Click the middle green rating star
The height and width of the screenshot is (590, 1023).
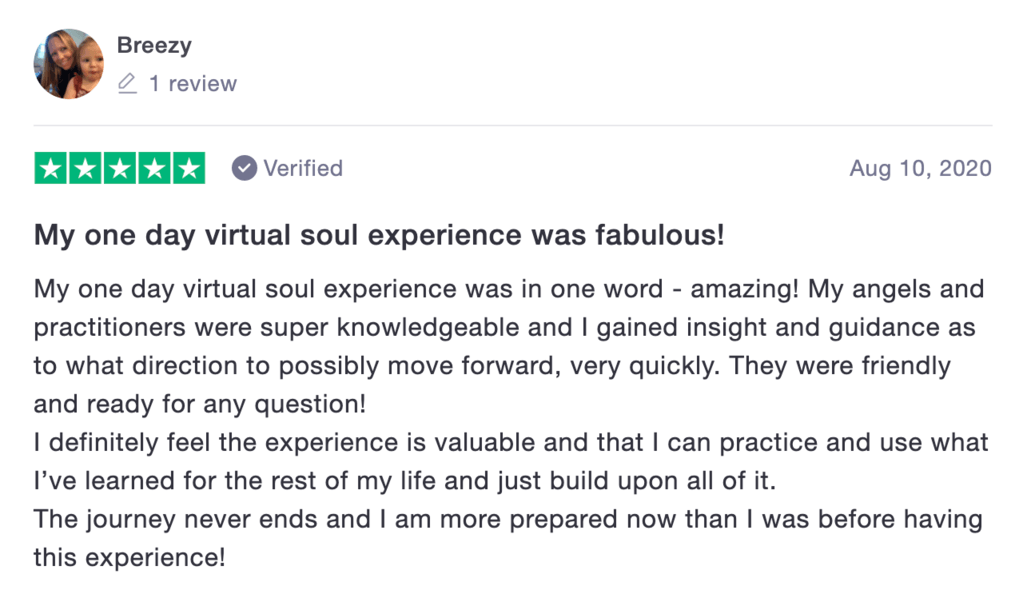[x=120, y=168]
